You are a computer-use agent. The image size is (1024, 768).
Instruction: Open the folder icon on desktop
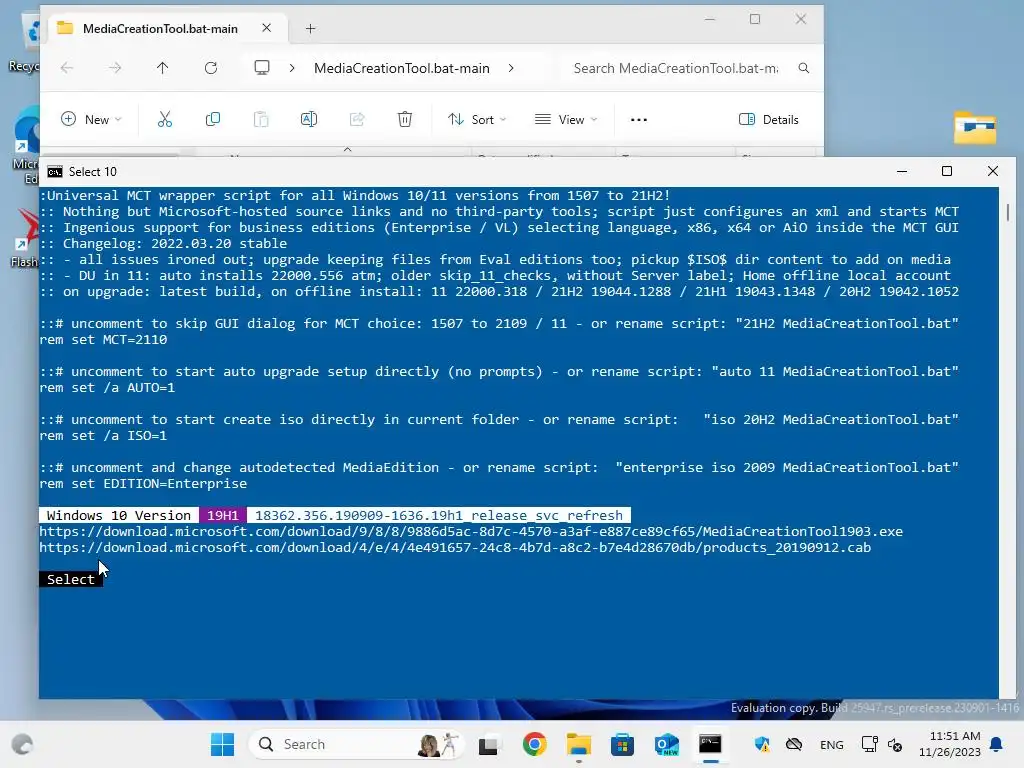point(974,127)
